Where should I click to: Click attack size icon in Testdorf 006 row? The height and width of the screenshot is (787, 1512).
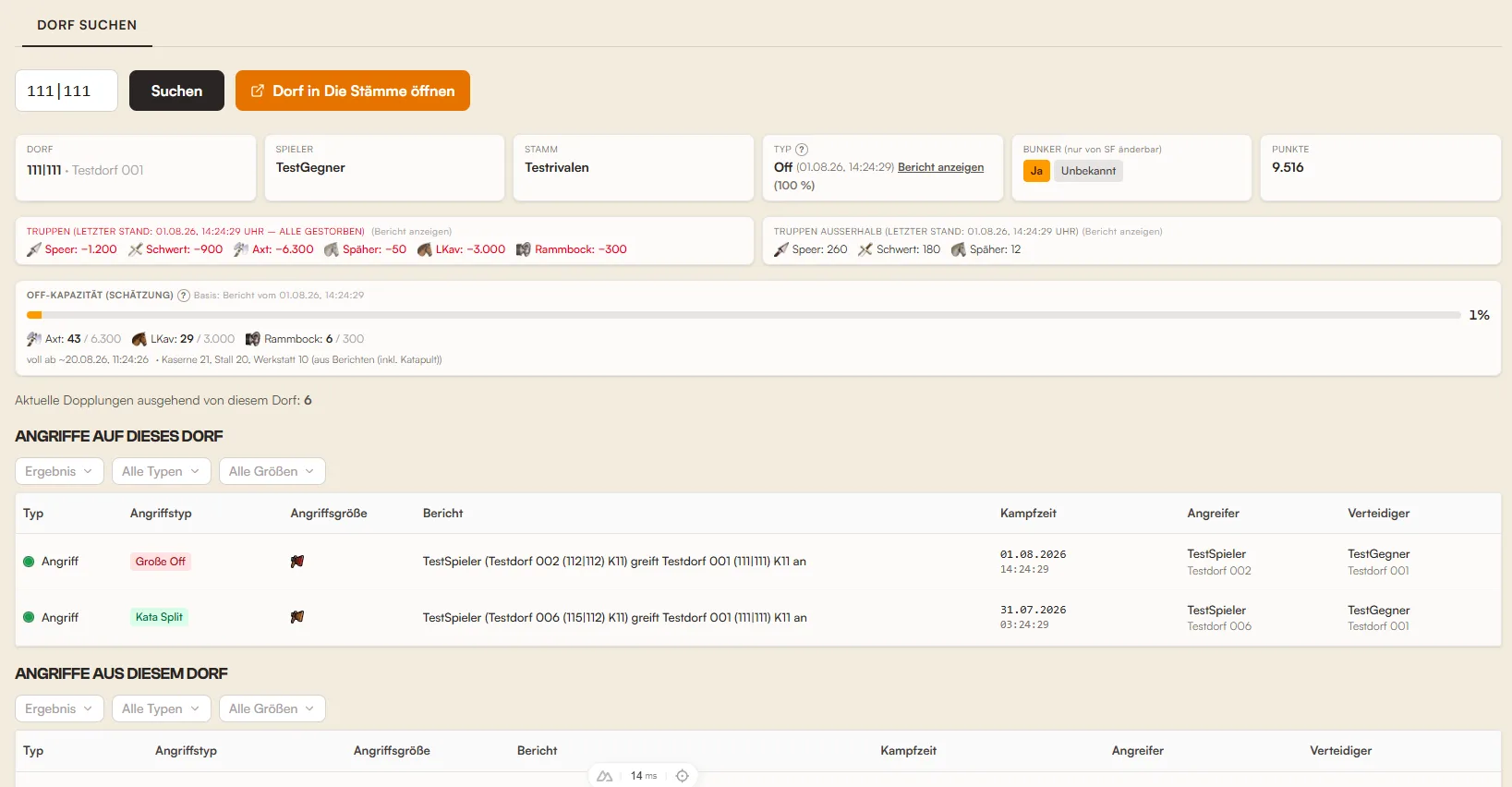297,617
